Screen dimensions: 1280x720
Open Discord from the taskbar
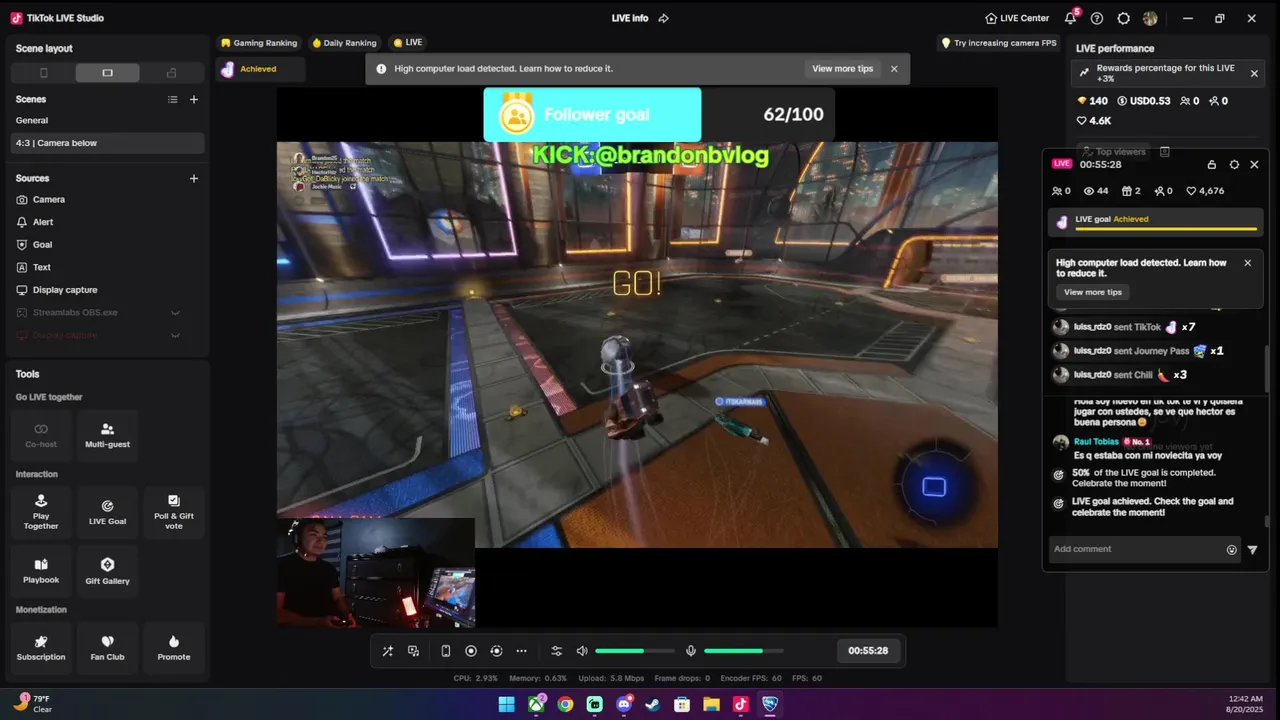point(624,704)
